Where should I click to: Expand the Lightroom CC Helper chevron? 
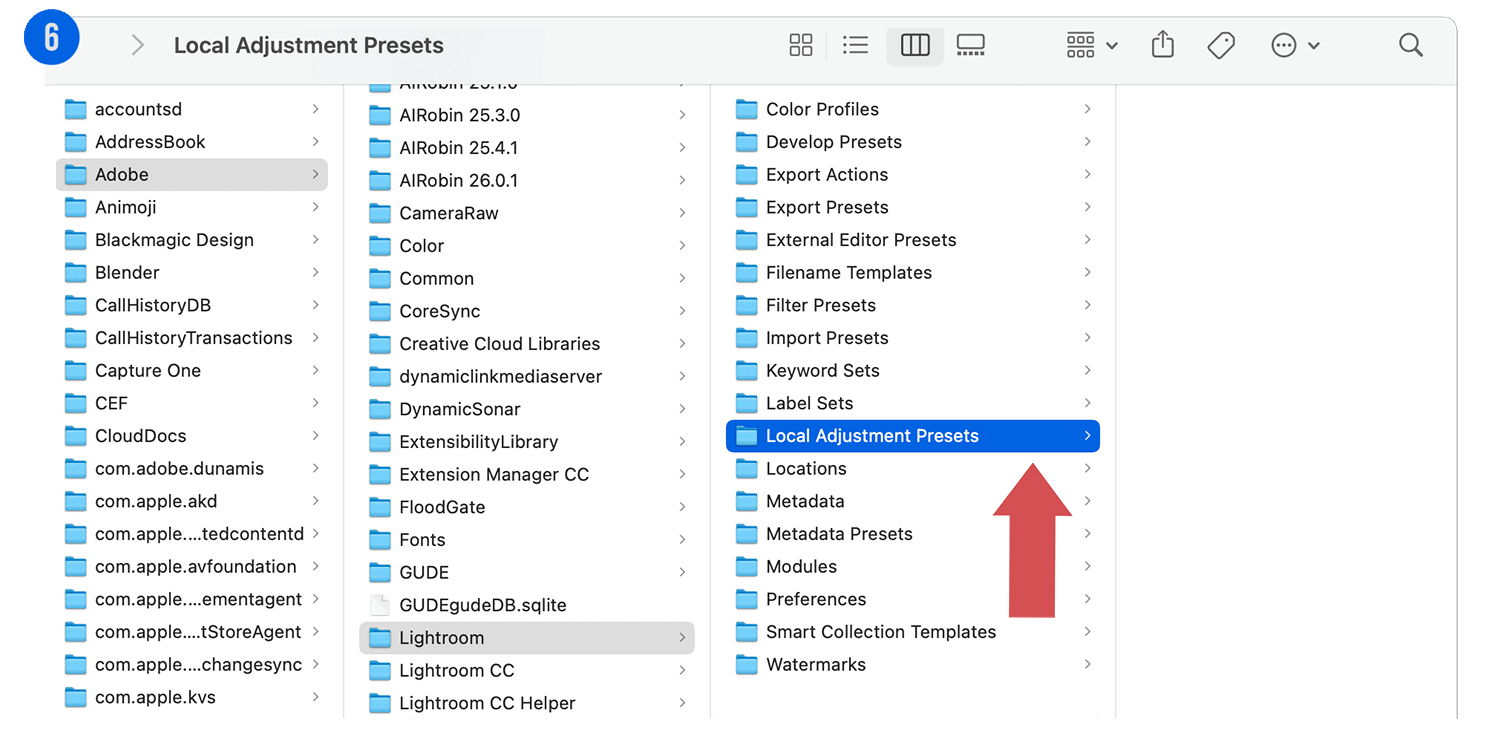(x=682, y=703)
